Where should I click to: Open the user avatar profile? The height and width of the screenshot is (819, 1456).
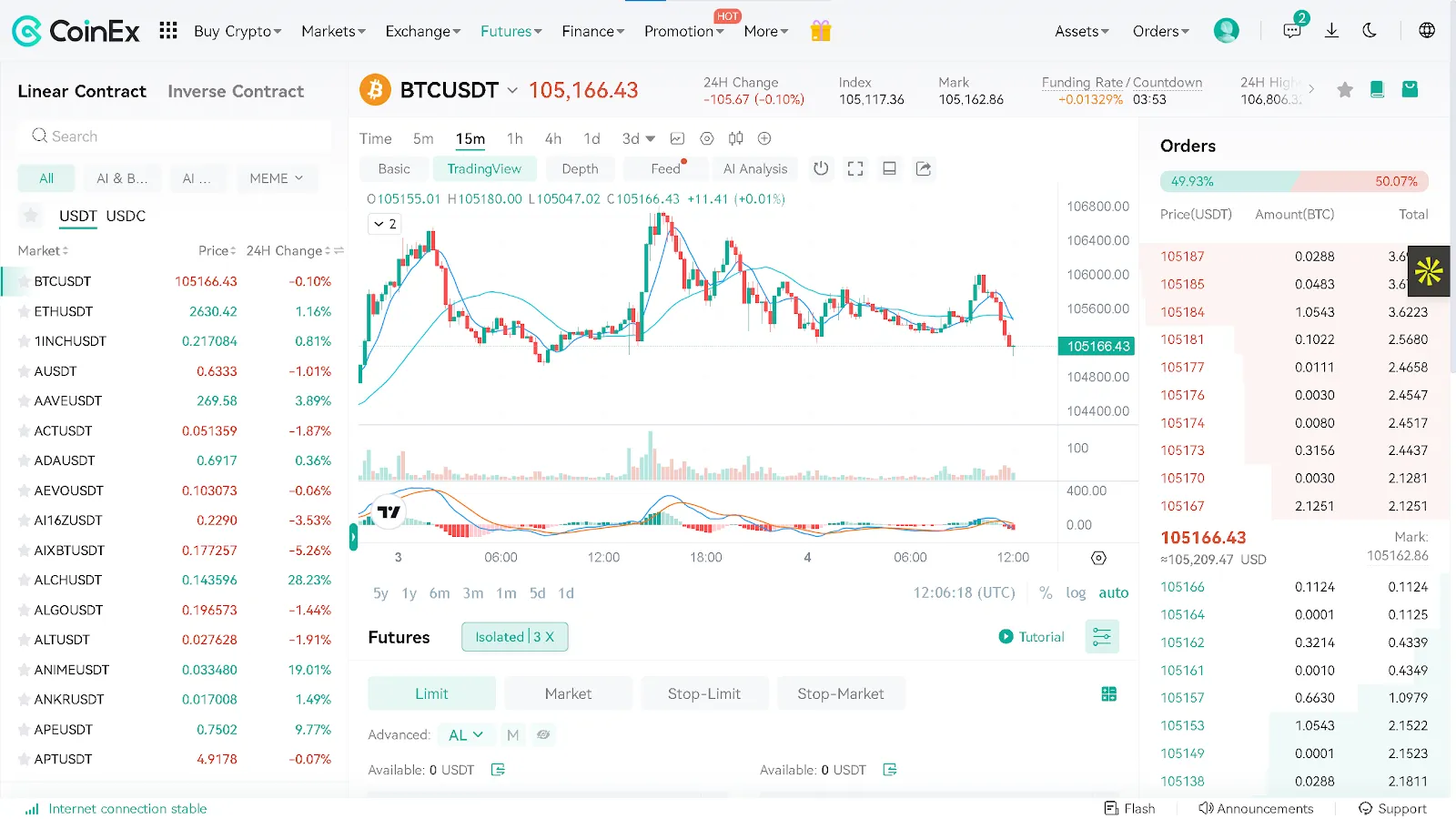coord(1227,31)
